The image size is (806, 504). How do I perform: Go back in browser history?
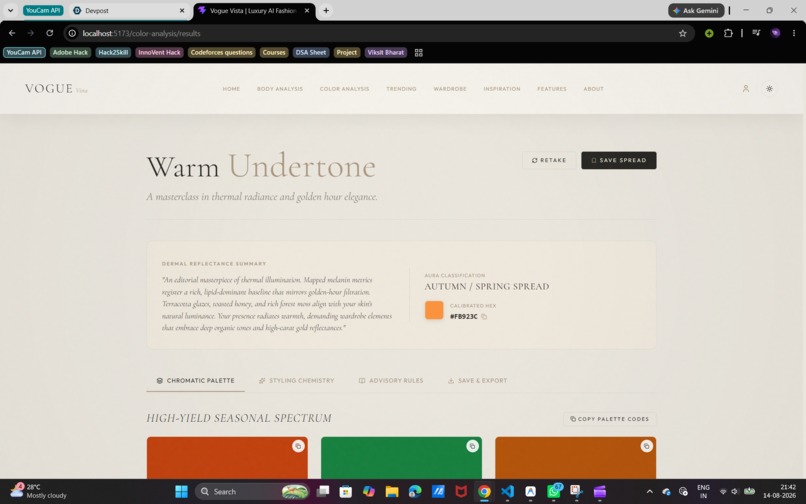pos(12,33)
